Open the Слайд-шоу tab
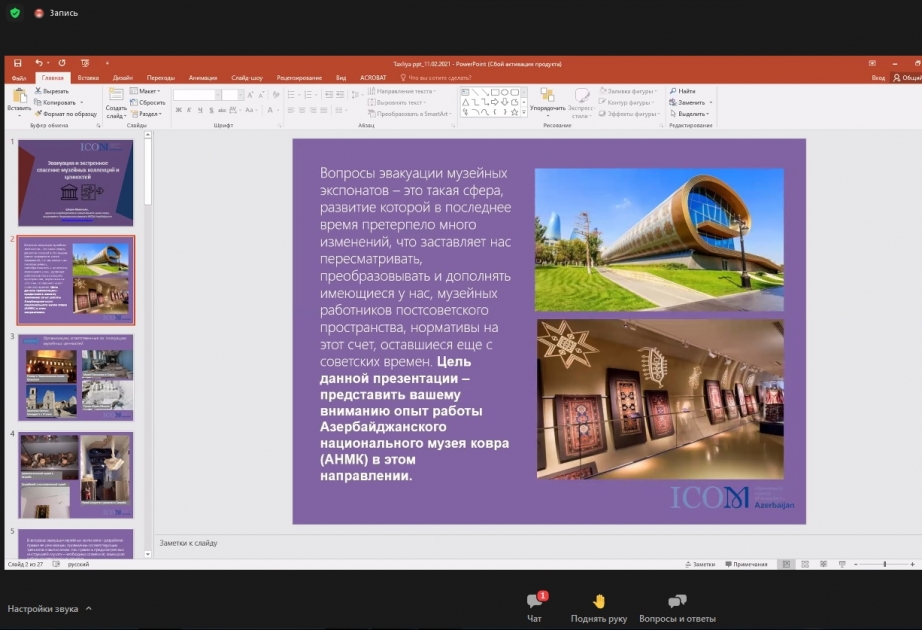This screenshot has height=630, width=922. (x=247, y=78)
